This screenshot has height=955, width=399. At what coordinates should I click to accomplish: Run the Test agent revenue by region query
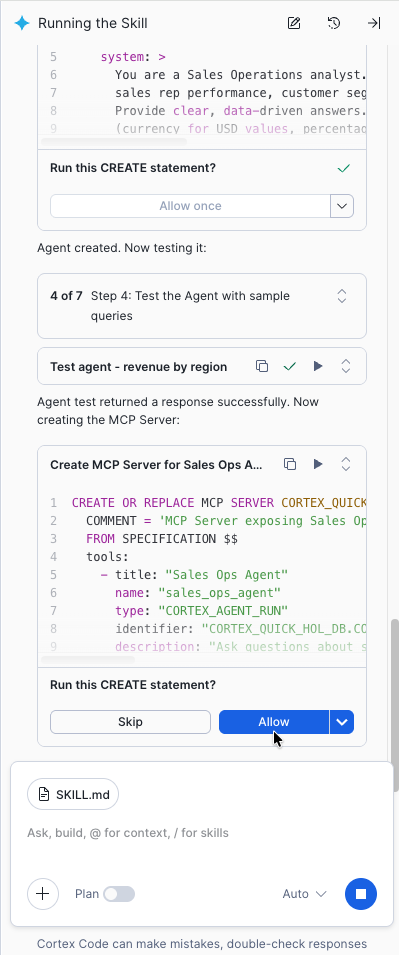tap(317, 366)
